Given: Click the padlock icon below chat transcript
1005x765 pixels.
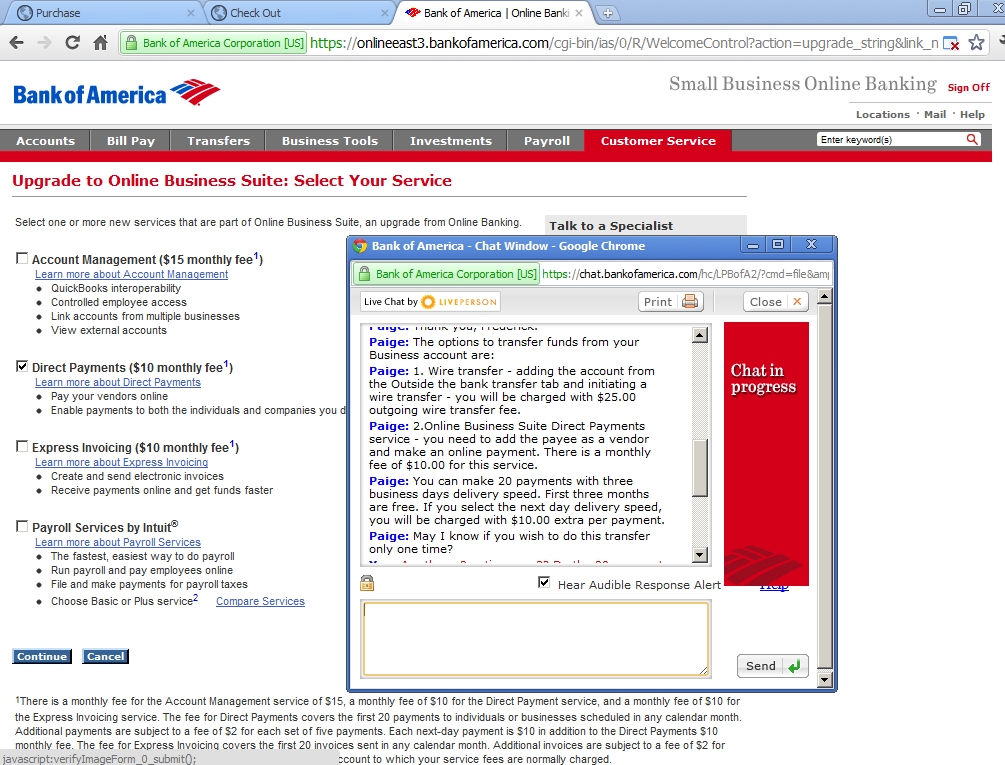Looking at the screenshot, I should click(x=367, y=583).
